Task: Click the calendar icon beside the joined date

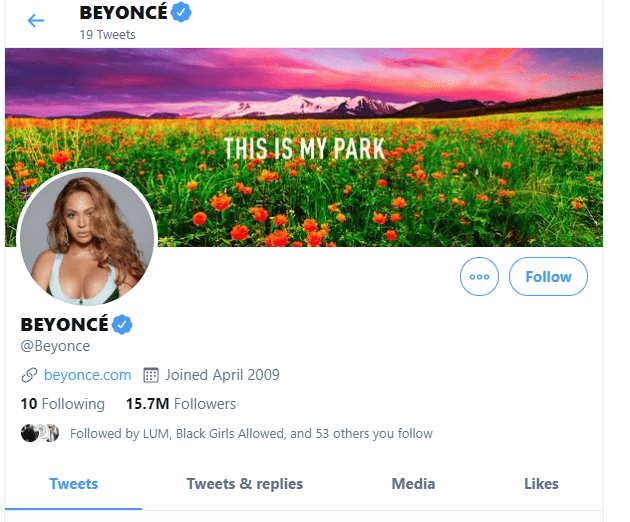Action: point(152,376)
